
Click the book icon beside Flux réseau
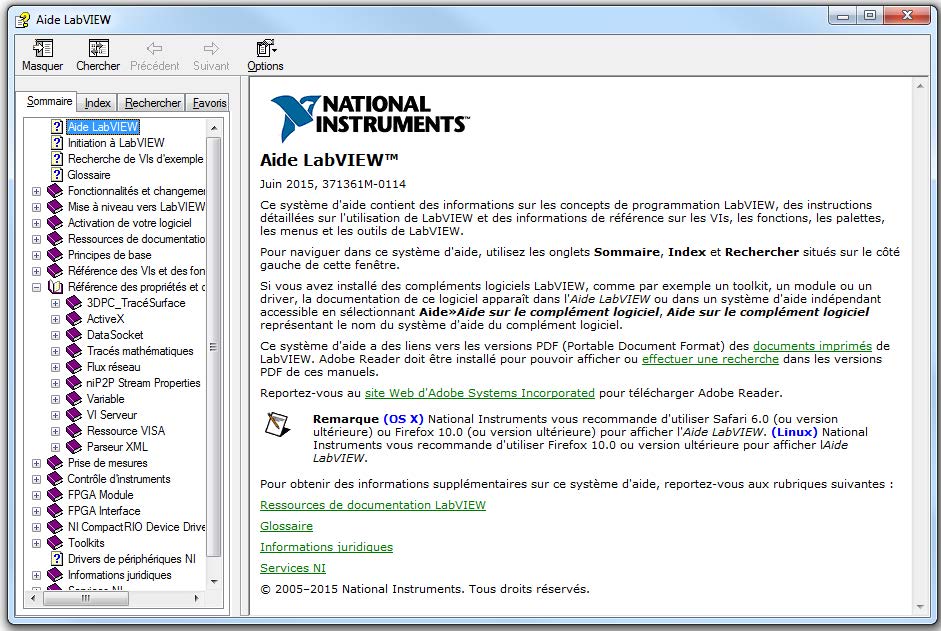coord(74,367)
